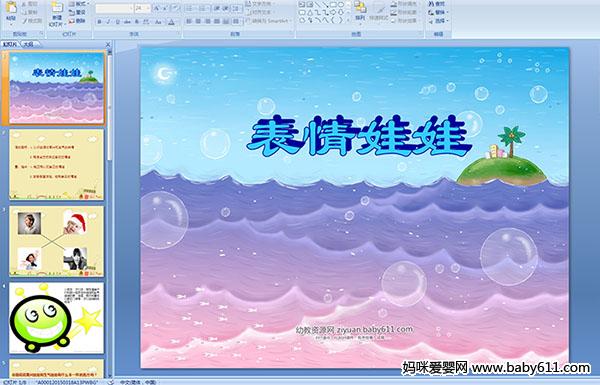Toggle underline formatting
The image size is (600, 385).
117,22
